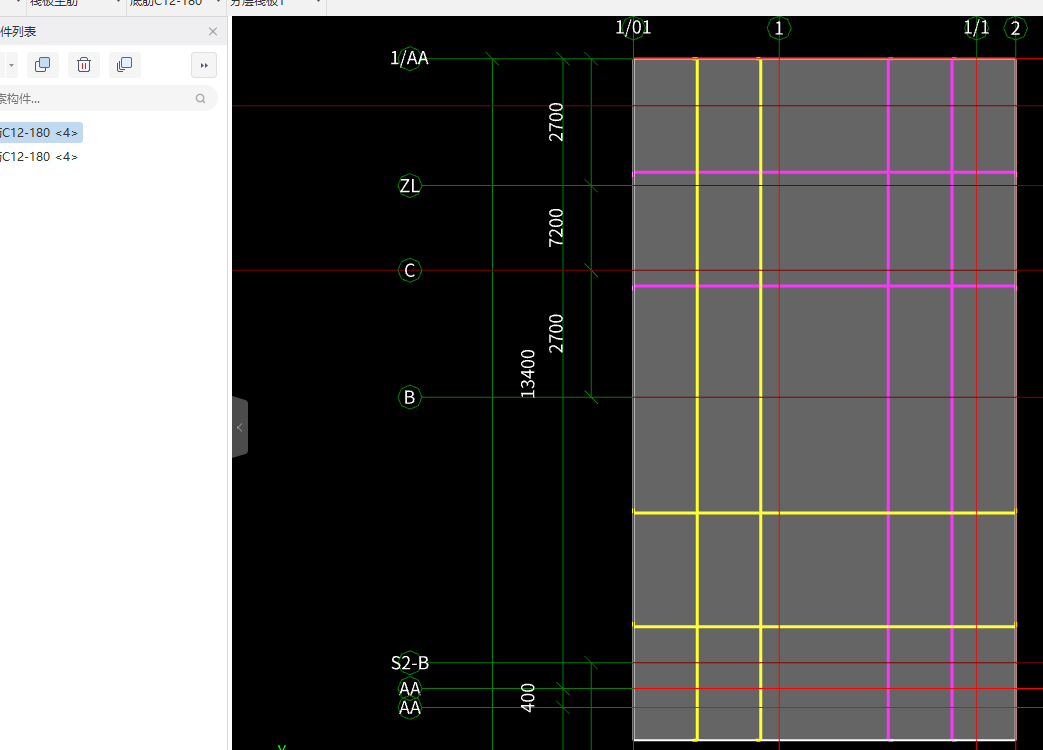Click axis bubble 2 at top
The image size is (1043, 750).
[x=1016, y=29]
